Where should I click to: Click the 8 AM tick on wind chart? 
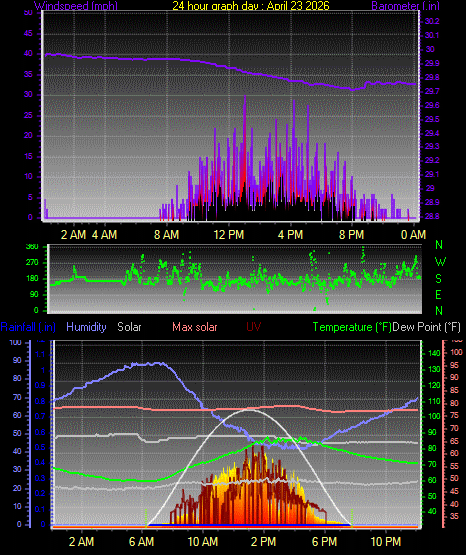166,234
